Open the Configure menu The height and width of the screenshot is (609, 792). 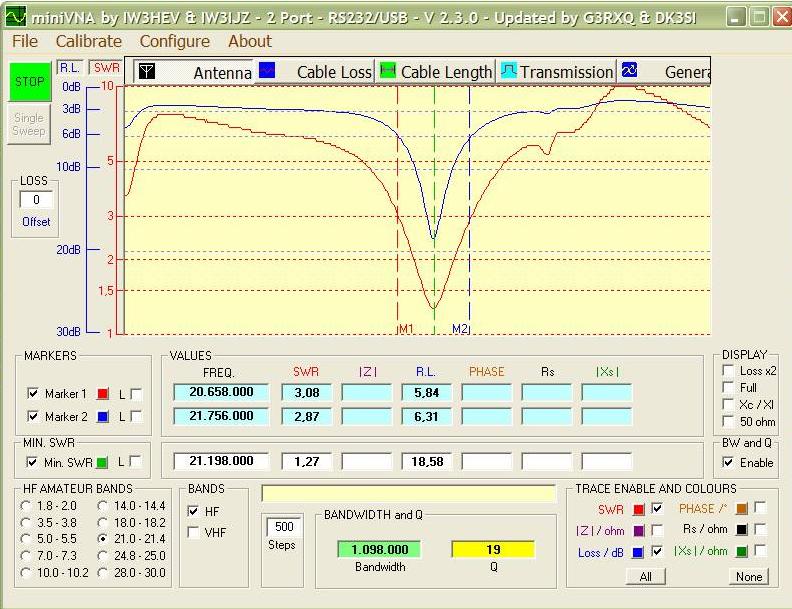pyautogui.click(x=174, y=41)
